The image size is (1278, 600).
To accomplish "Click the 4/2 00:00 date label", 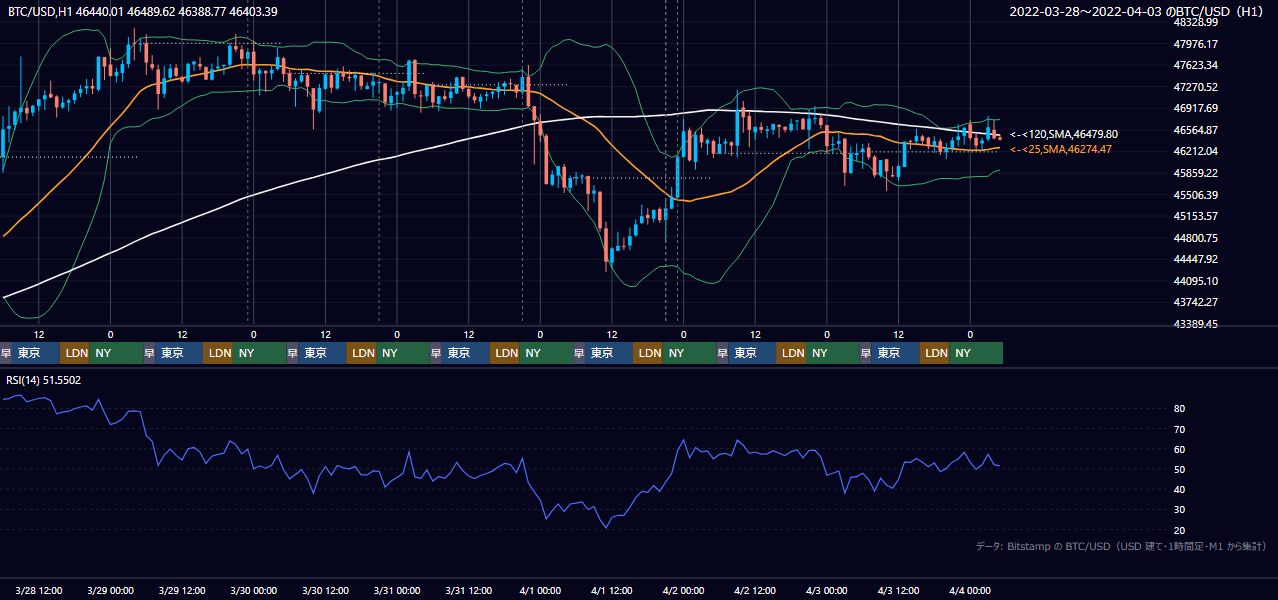I will 684,590.
